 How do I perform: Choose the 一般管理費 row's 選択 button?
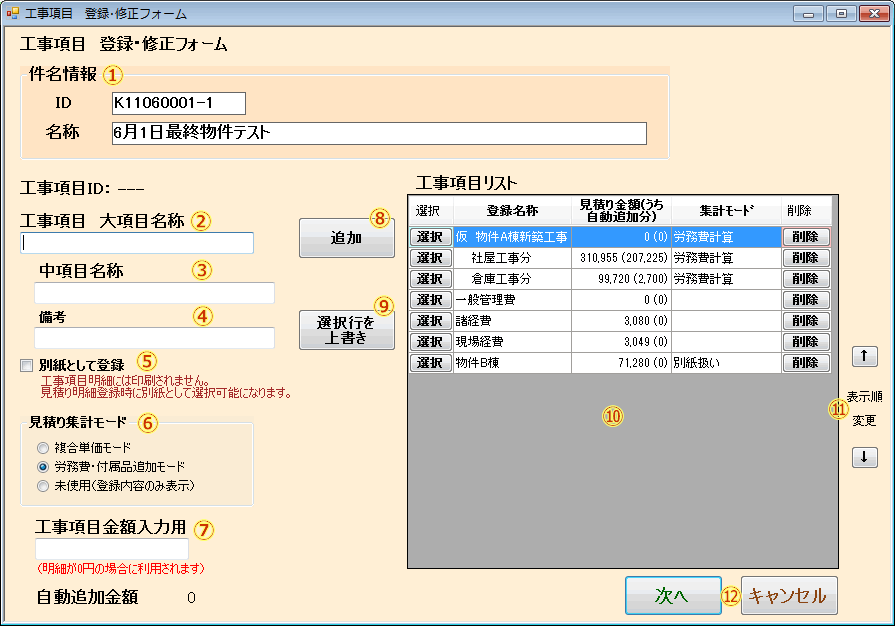point(430,300)
